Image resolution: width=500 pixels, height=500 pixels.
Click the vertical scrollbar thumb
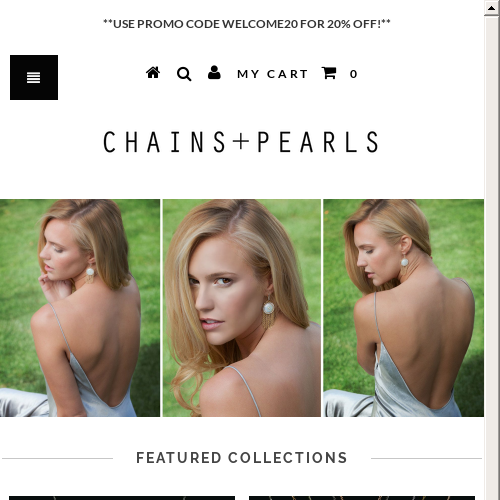(x=492, y=258)
